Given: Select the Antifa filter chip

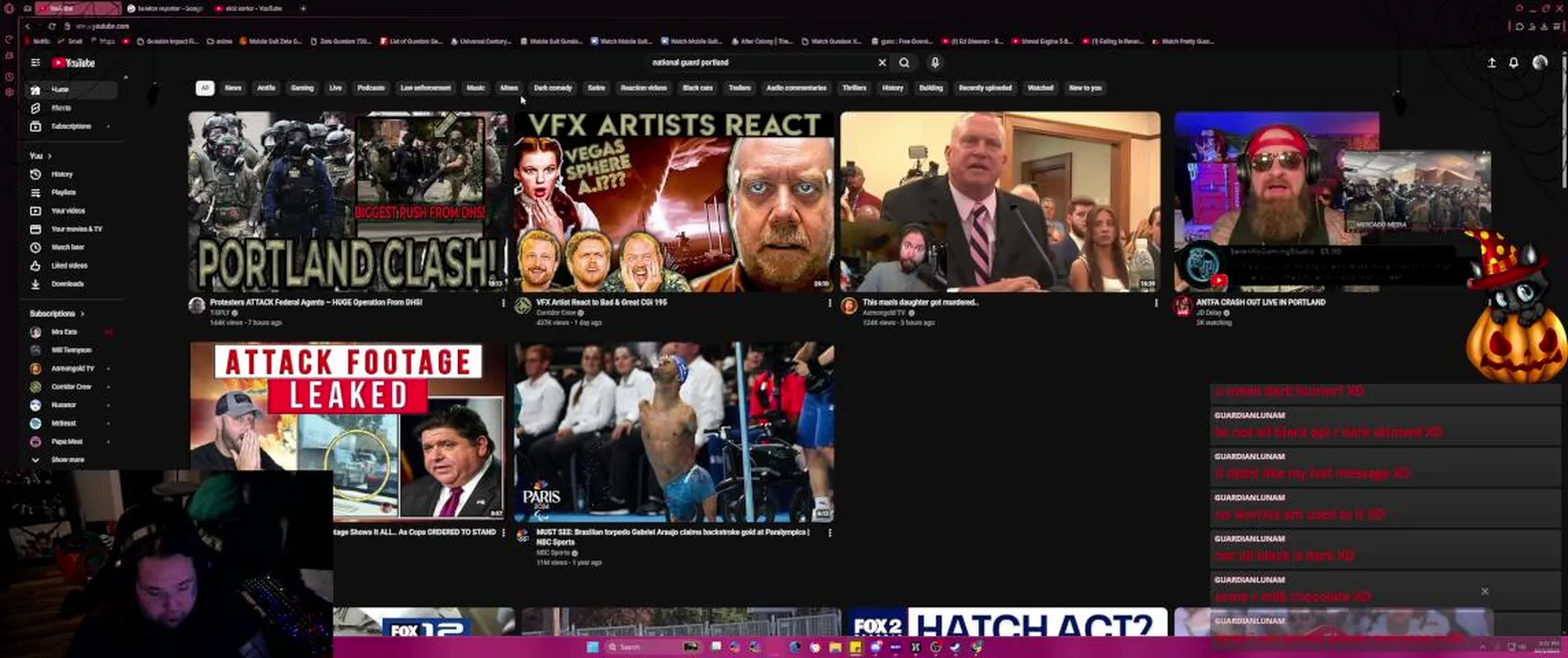Looking at the screenshot, I should 266,88.
